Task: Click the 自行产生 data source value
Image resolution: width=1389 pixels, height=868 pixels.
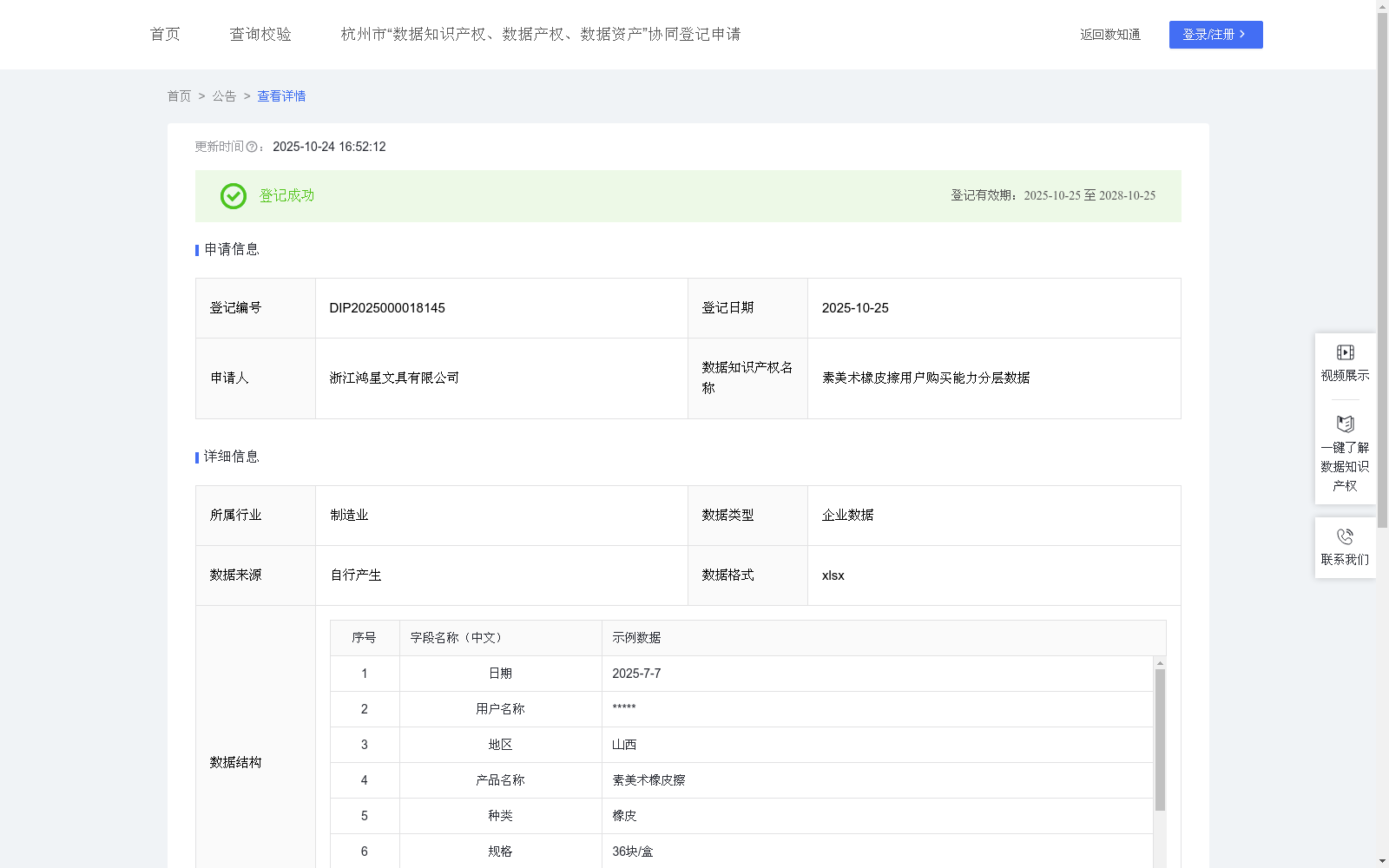Action: [x=356, y=575]
